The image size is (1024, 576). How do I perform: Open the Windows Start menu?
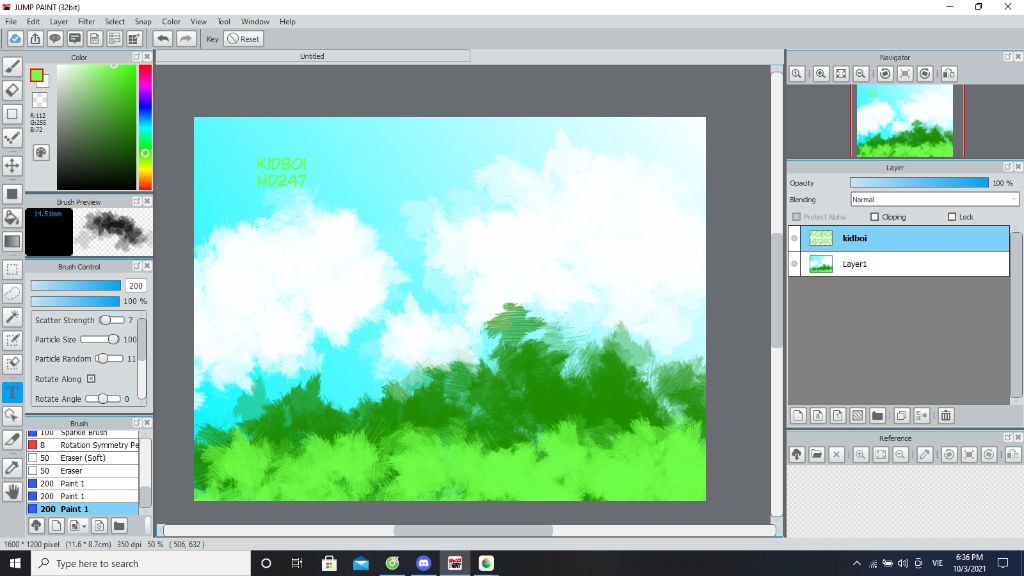(x=15, y=563)
